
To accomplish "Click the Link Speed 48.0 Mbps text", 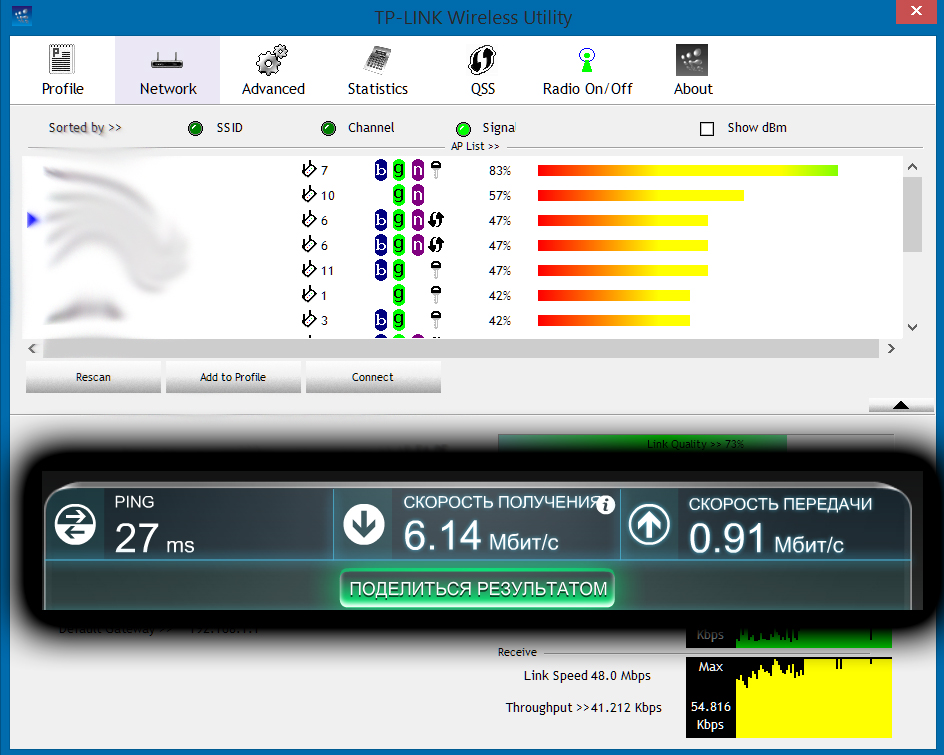I will click(587, 676).
